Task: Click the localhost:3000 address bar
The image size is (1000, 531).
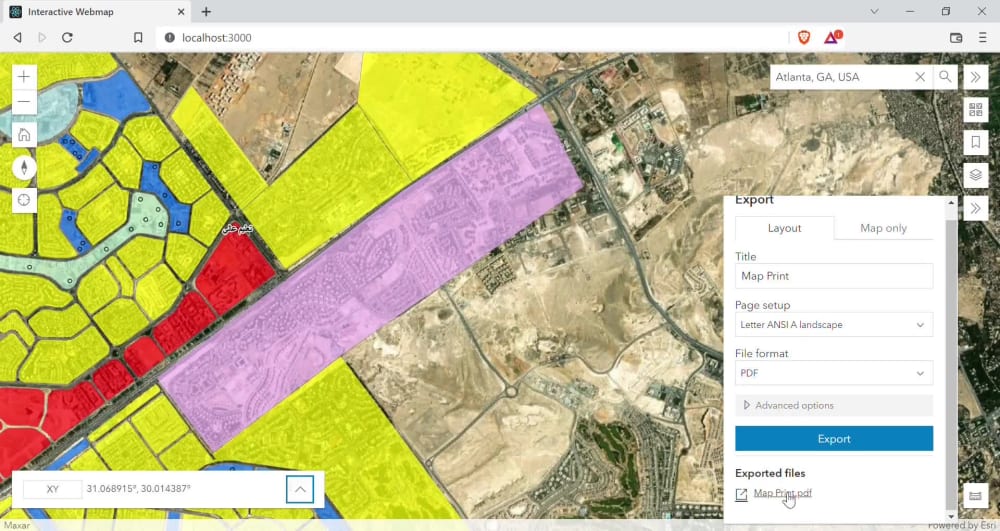Action: tap(472, 38)
